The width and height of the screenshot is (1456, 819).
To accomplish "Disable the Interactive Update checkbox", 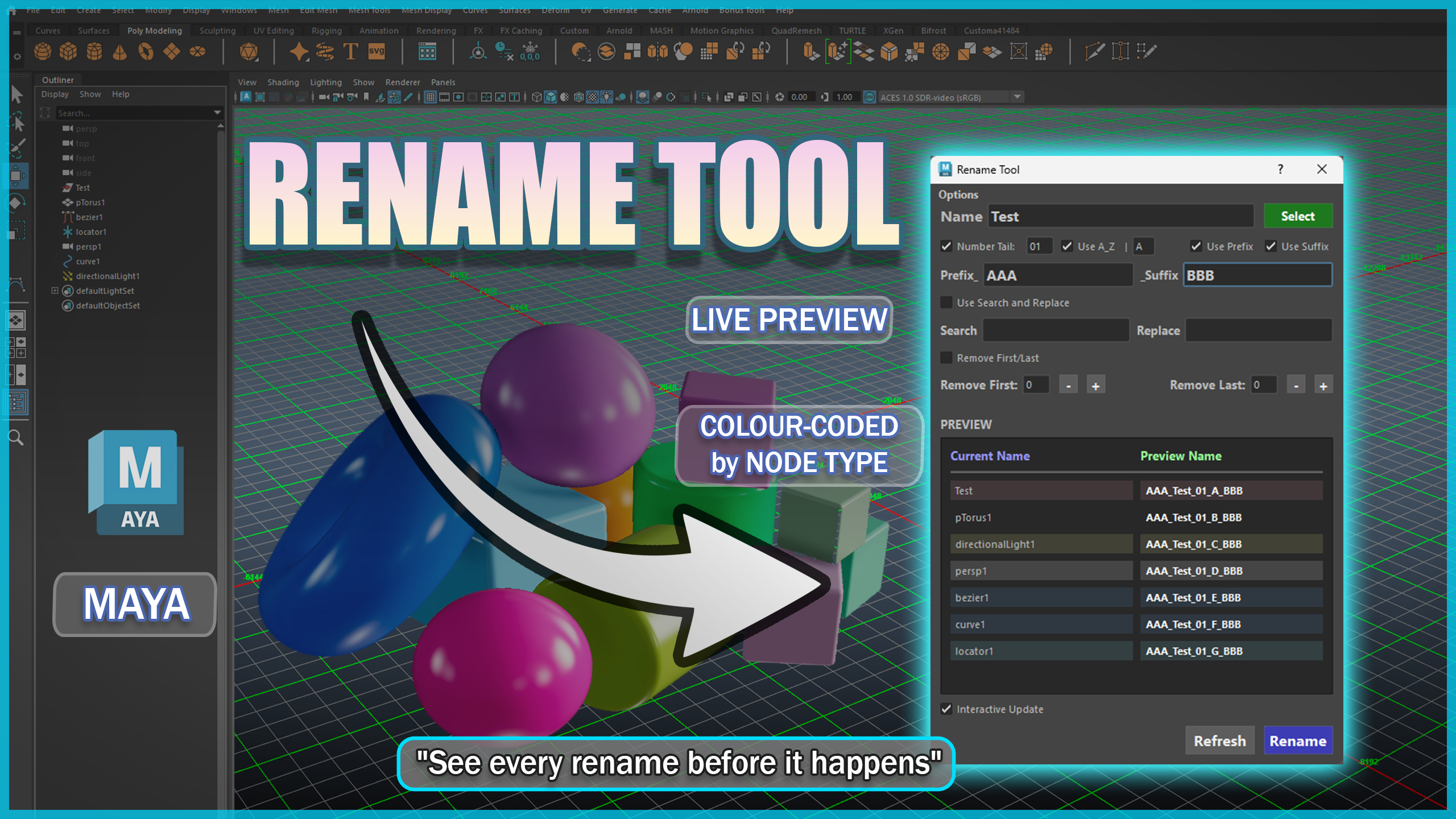I will pos(946,709).
